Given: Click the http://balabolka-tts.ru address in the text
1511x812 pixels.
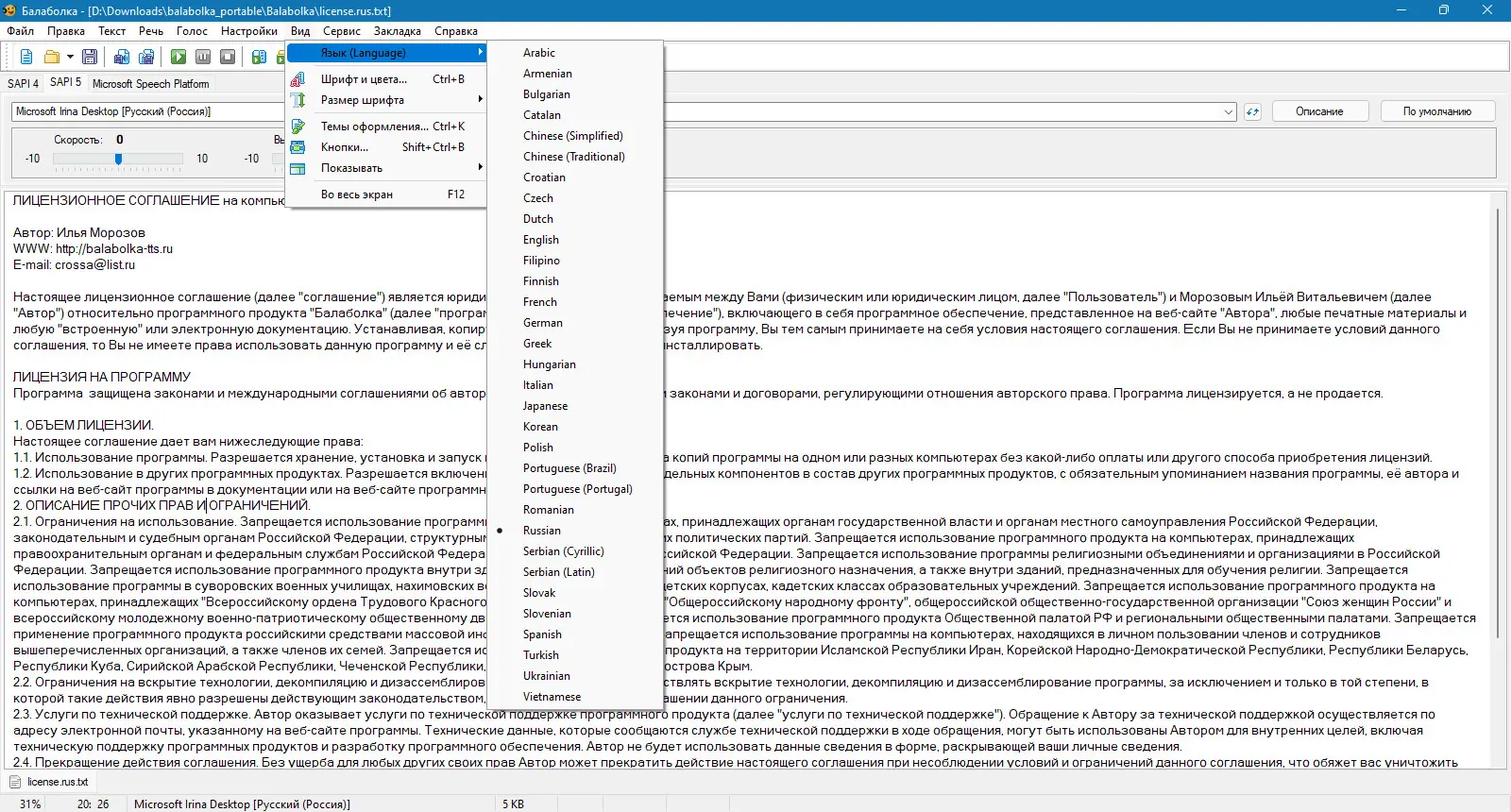Looking at the screenshot, I should click(114, 249).
